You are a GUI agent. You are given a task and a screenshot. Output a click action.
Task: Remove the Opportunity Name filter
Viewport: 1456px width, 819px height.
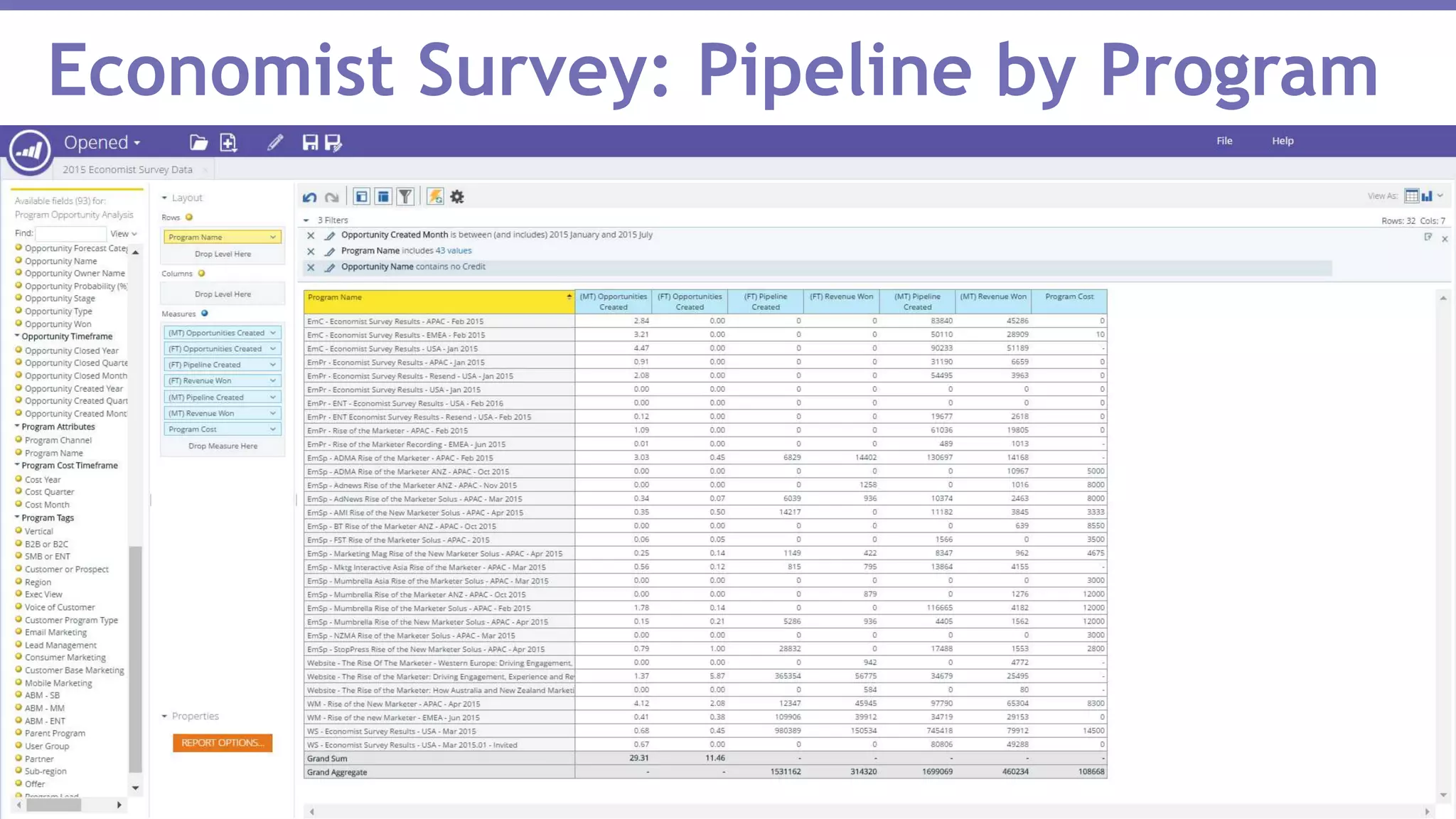point(311,267)
